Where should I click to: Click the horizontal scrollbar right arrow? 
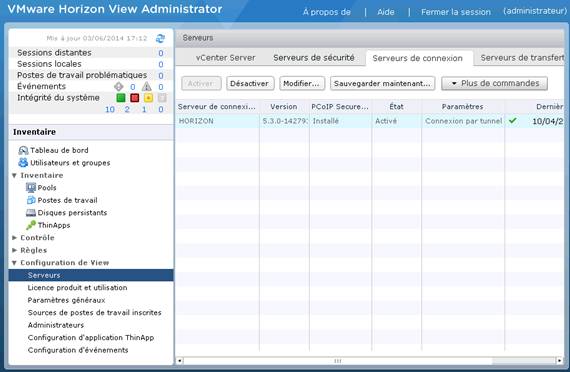point(560,361)
